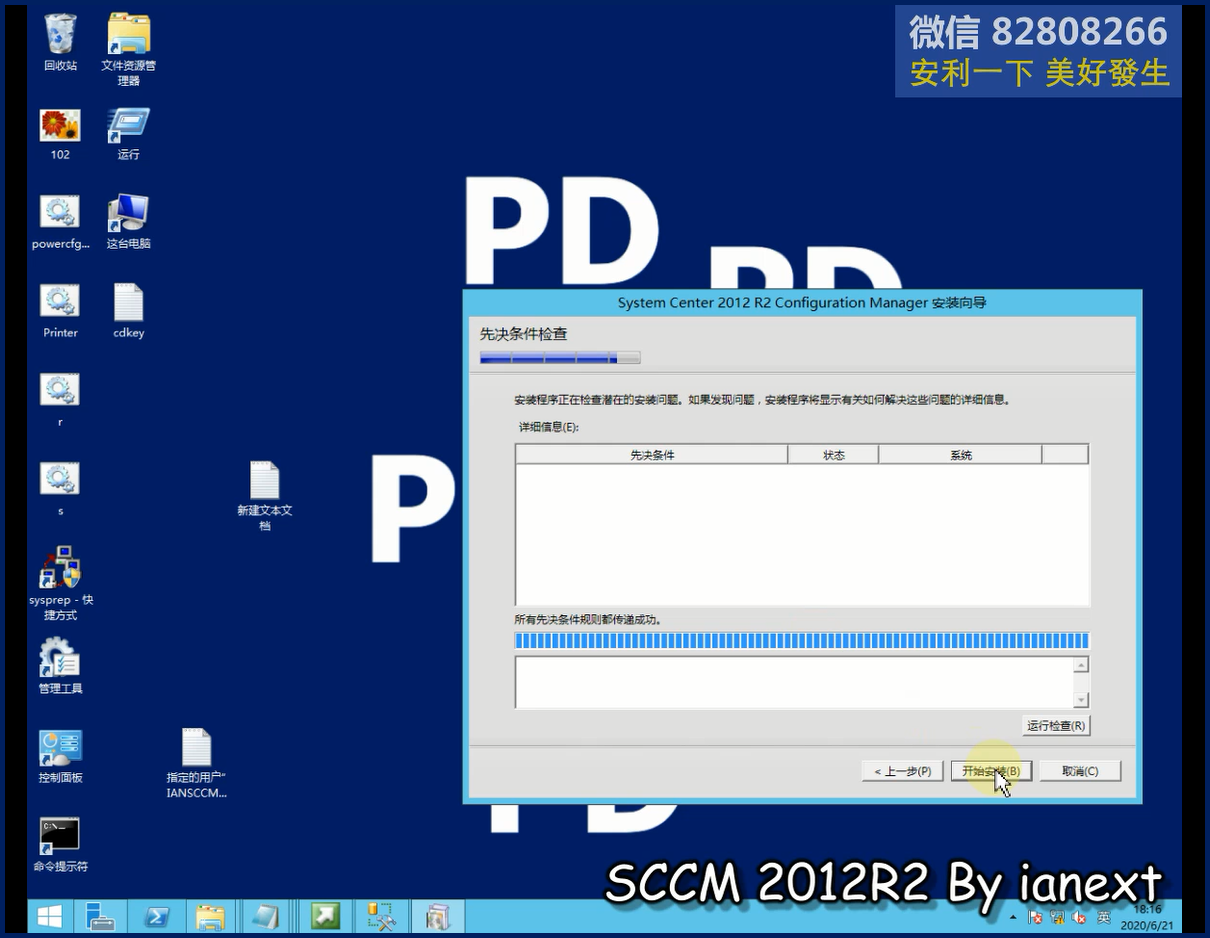Open the 这台电脑 desktop icon

pyautogui.click(x=128, y=222)
